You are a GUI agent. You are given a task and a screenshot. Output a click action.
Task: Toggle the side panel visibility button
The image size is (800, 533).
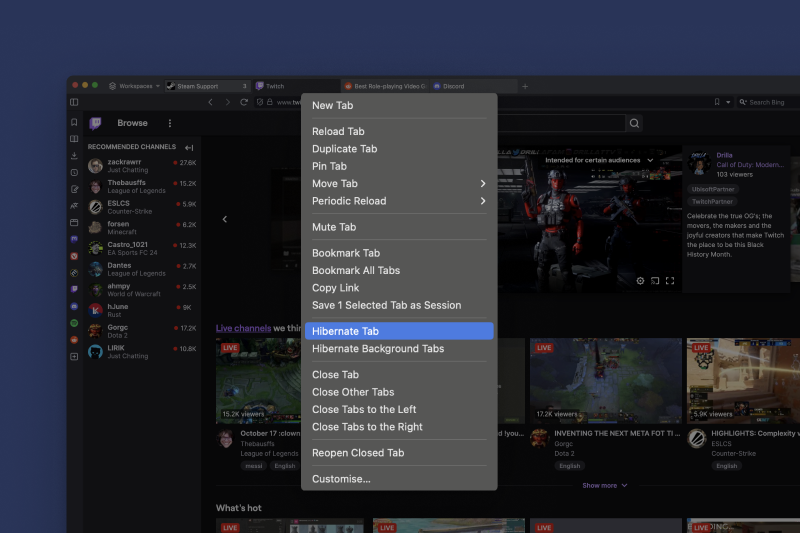point(74,102)
